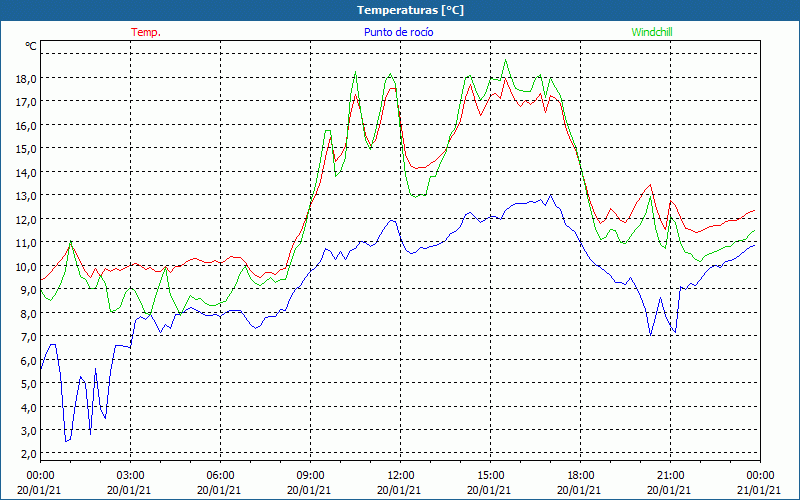Click the 14,0 y-axis value

[27, 172]
